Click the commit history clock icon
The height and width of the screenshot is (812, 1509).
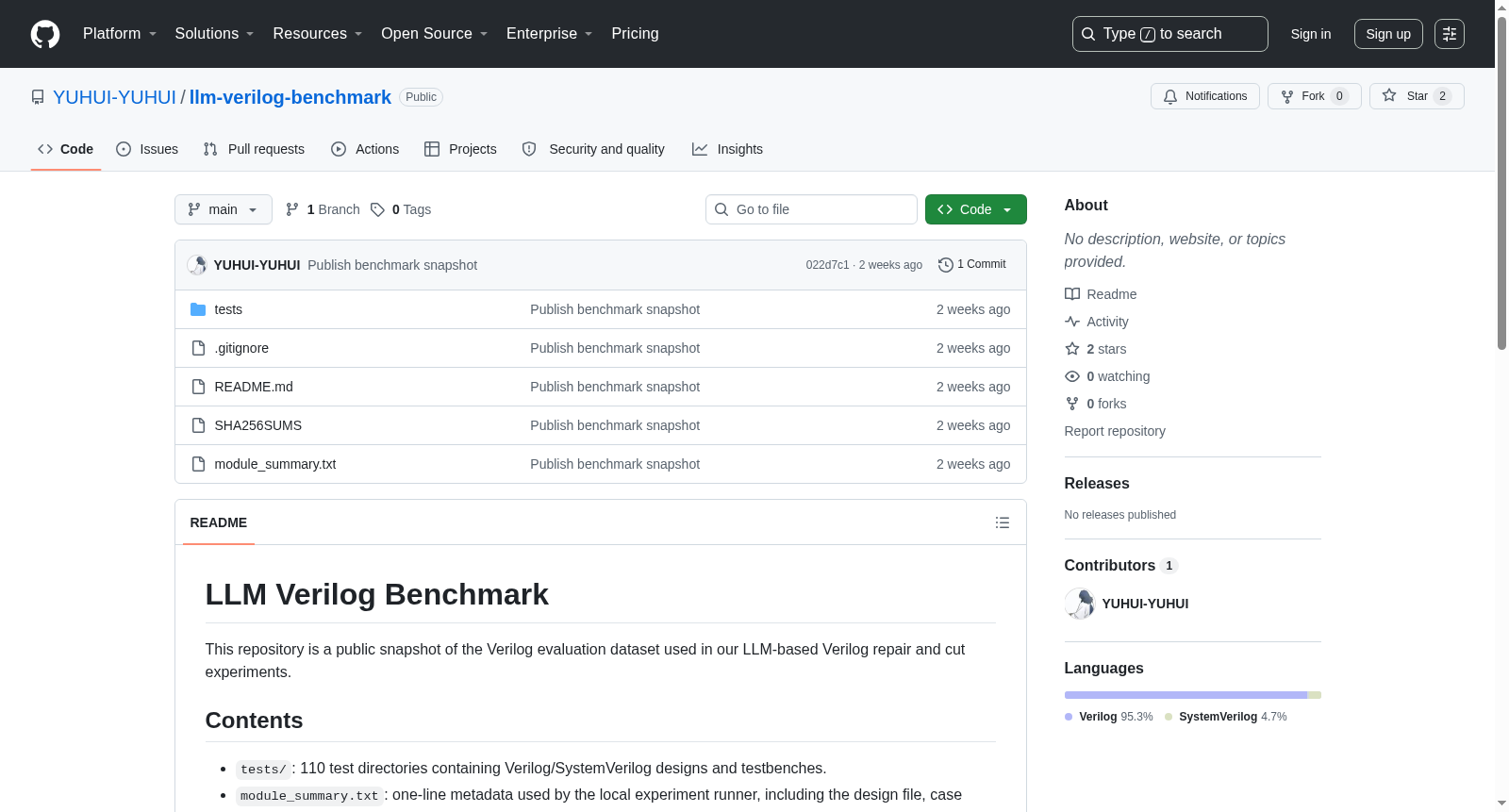coord(946,265)
